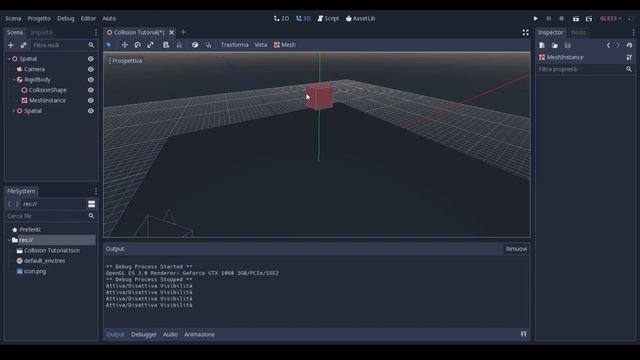The image size is (640, 360).
Task: Toggle distraction-free fullscreen mode
Action: point(526,33)
